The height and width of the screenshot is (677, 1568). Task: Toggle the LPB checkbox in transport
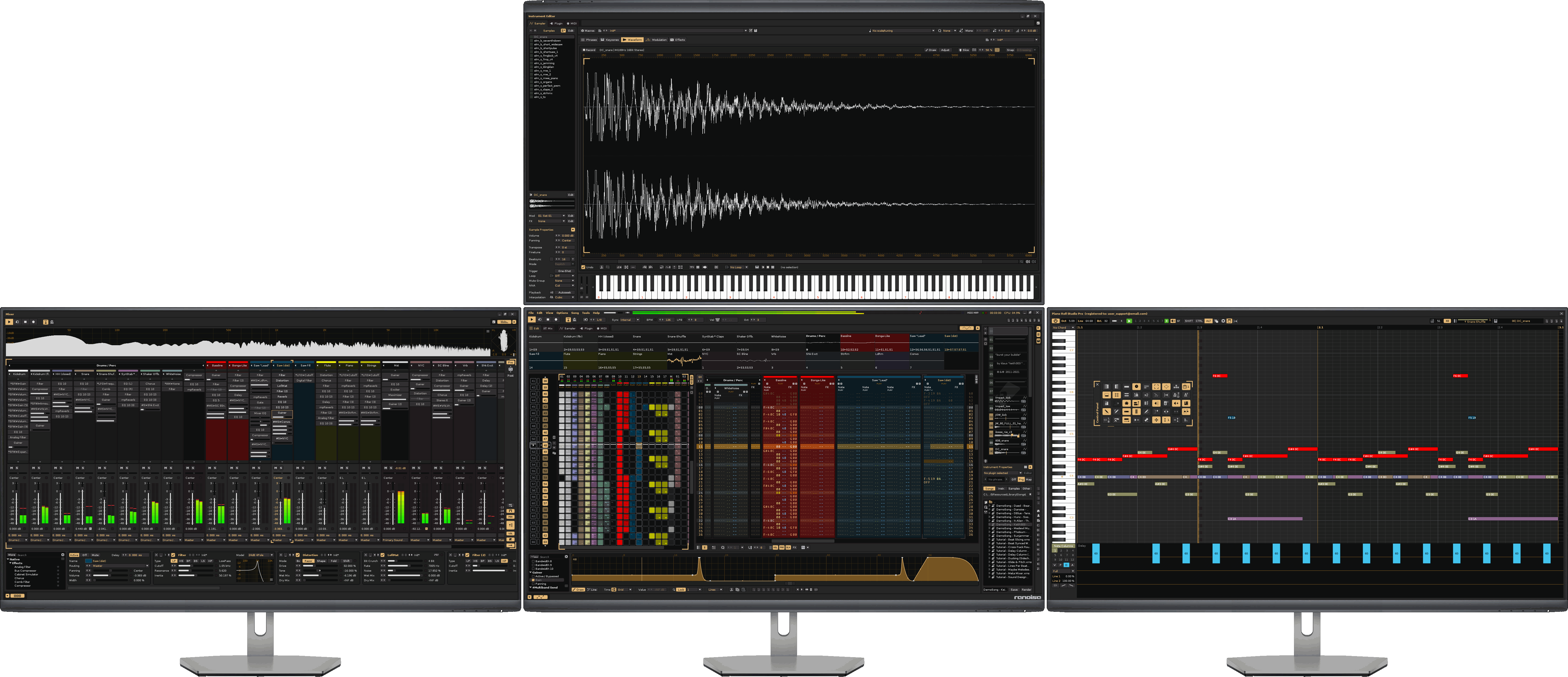(x=685, y=320)
